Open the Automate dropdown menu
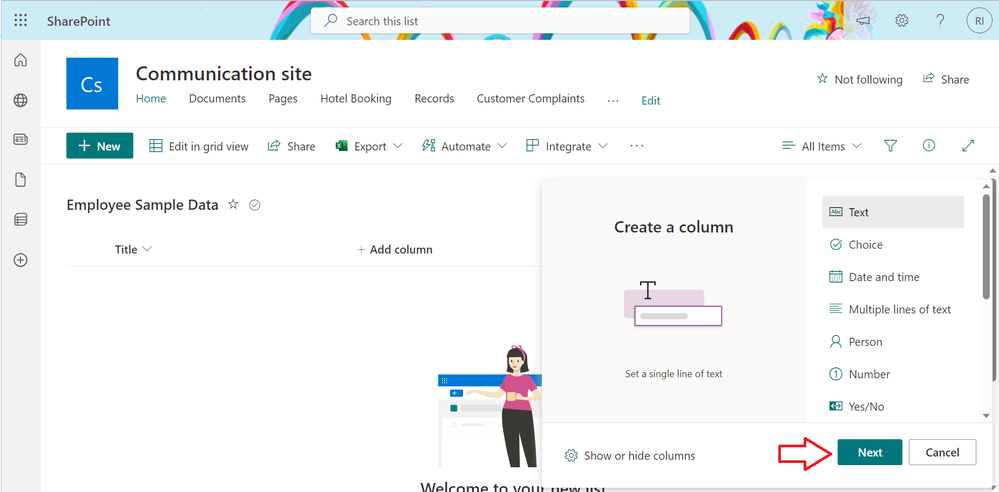Screen dimensions: 999x492 point(465,146)
